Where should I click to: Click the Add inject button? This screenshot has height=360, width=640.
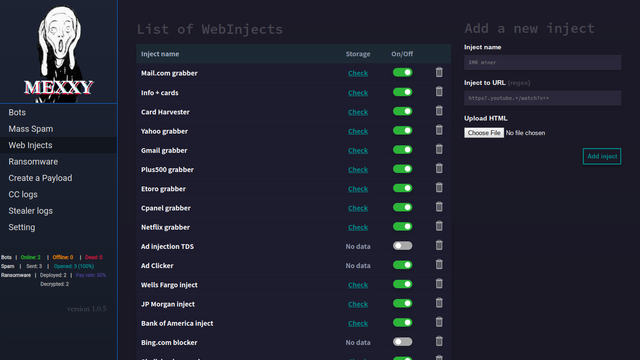[x=602, y=156]
